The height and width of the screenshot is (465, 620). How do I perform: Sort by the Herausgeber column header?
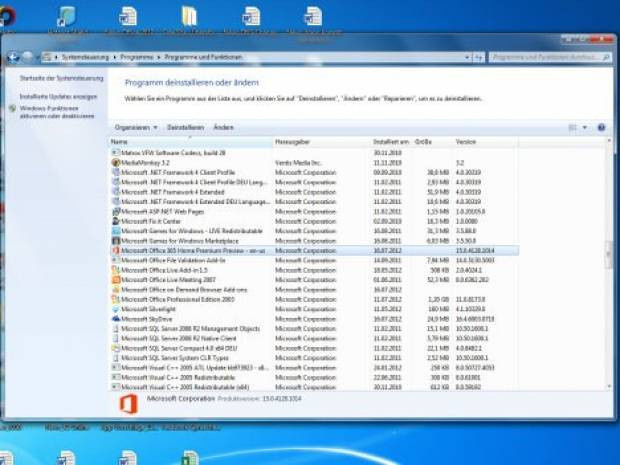click(321, 142)
